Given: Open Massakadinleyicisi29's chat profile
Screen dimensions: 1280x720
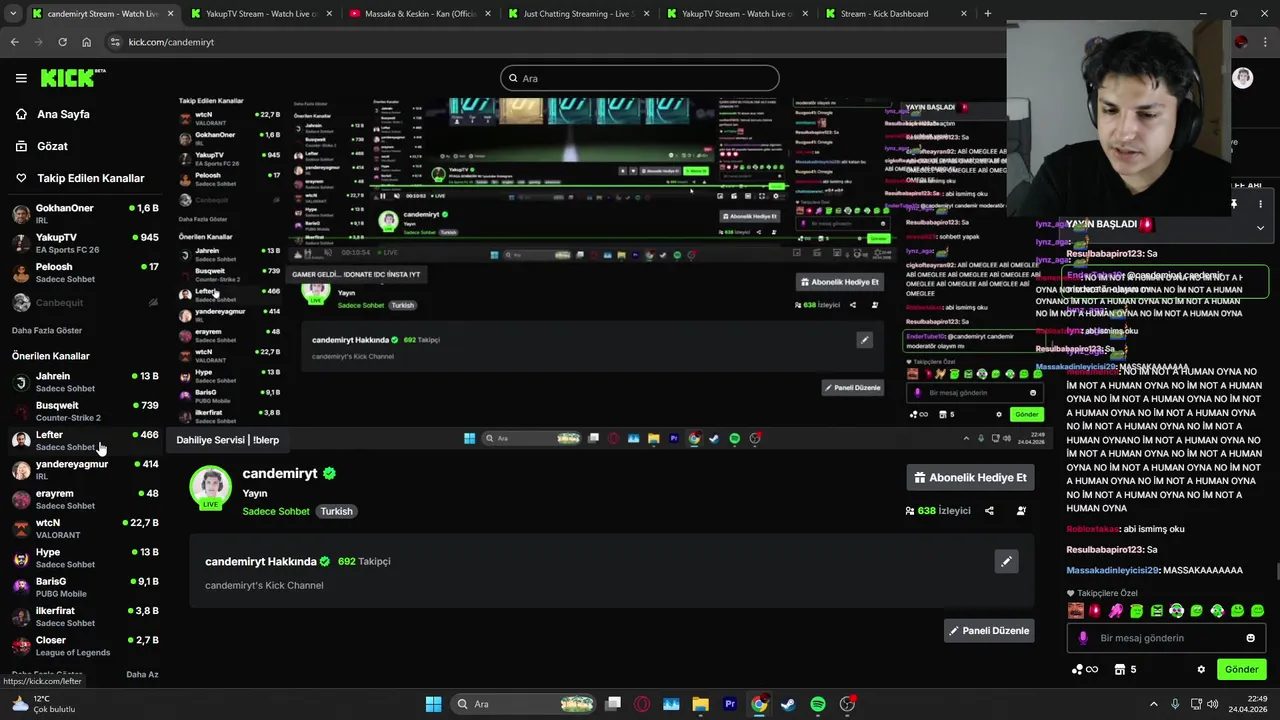Looking at the screenshot, I should pyautogui.click(x=1112, y=570).
